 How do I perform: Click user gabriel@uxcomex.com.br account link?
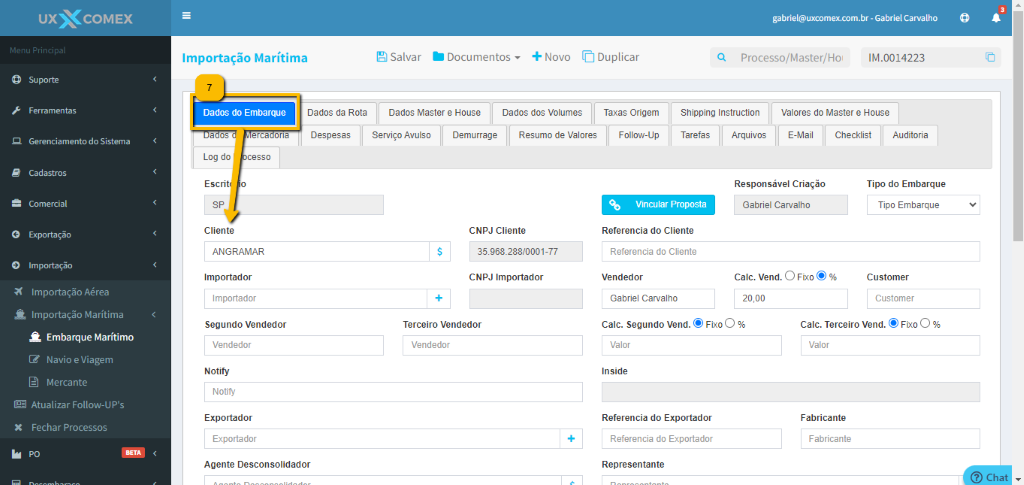coord(855,18)
